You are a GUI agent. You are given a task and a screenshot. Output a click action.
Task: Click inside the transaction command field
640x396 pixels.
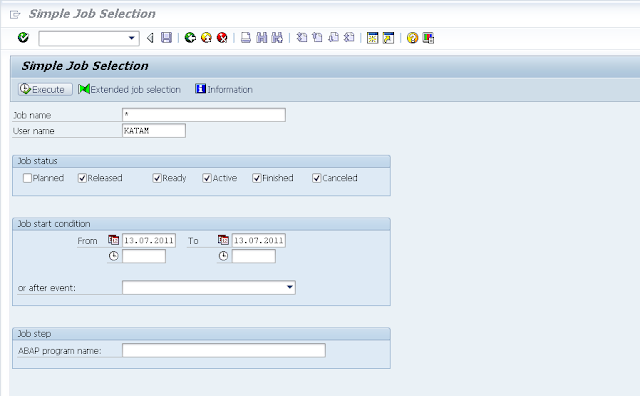[x=83, y=38]
